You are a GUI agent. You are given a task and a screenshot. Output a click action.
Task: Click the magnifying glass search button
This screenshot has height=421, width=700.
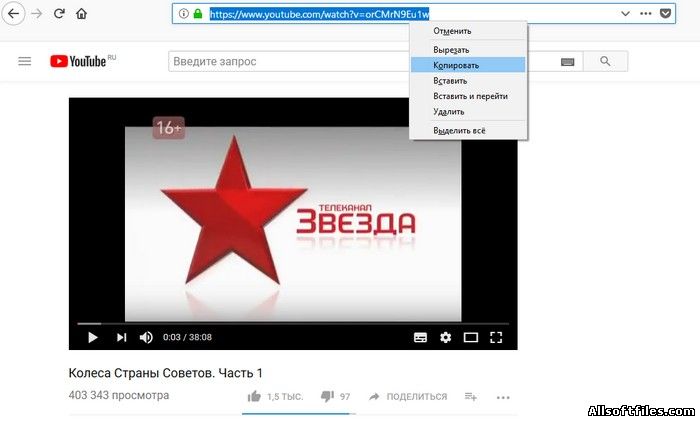click(605, 61)
